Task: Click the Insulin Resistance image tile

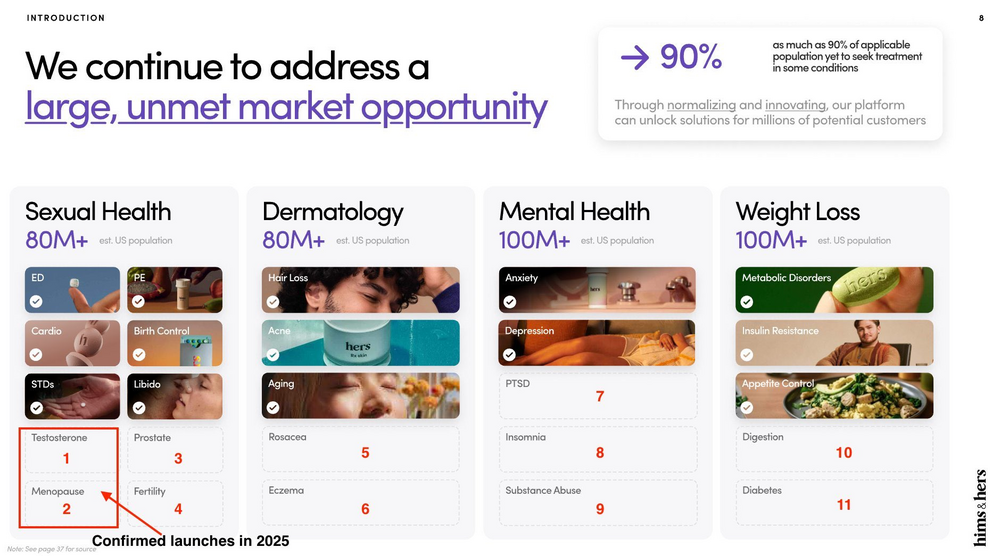Action: pyautogui.click(x=835, y=342)
